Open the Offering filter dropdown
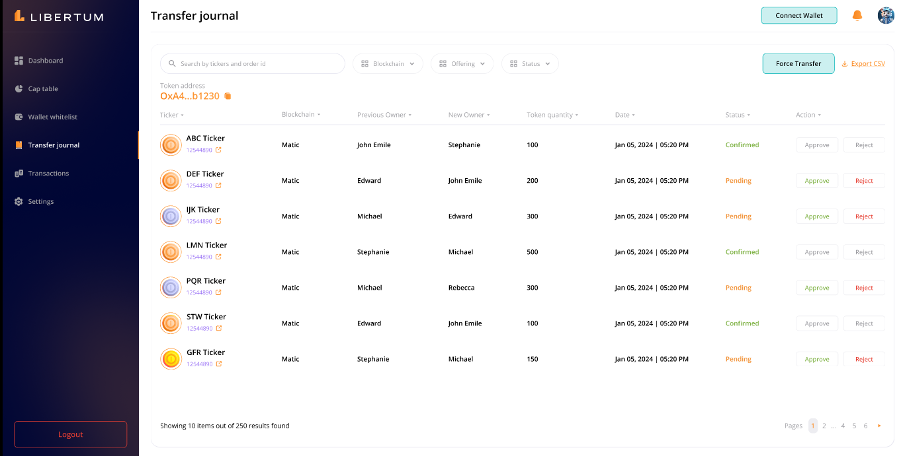904x456 pixels. 462,64
